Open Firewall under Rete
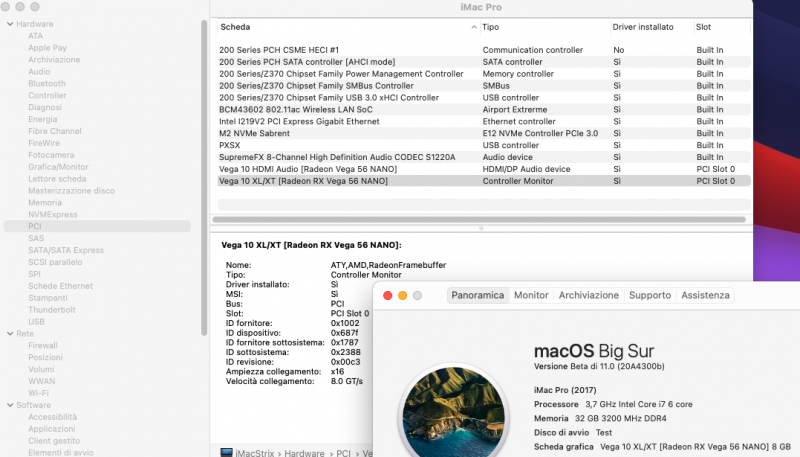The width and height of the screenshot is (800, 457). (x=43, y=346)
